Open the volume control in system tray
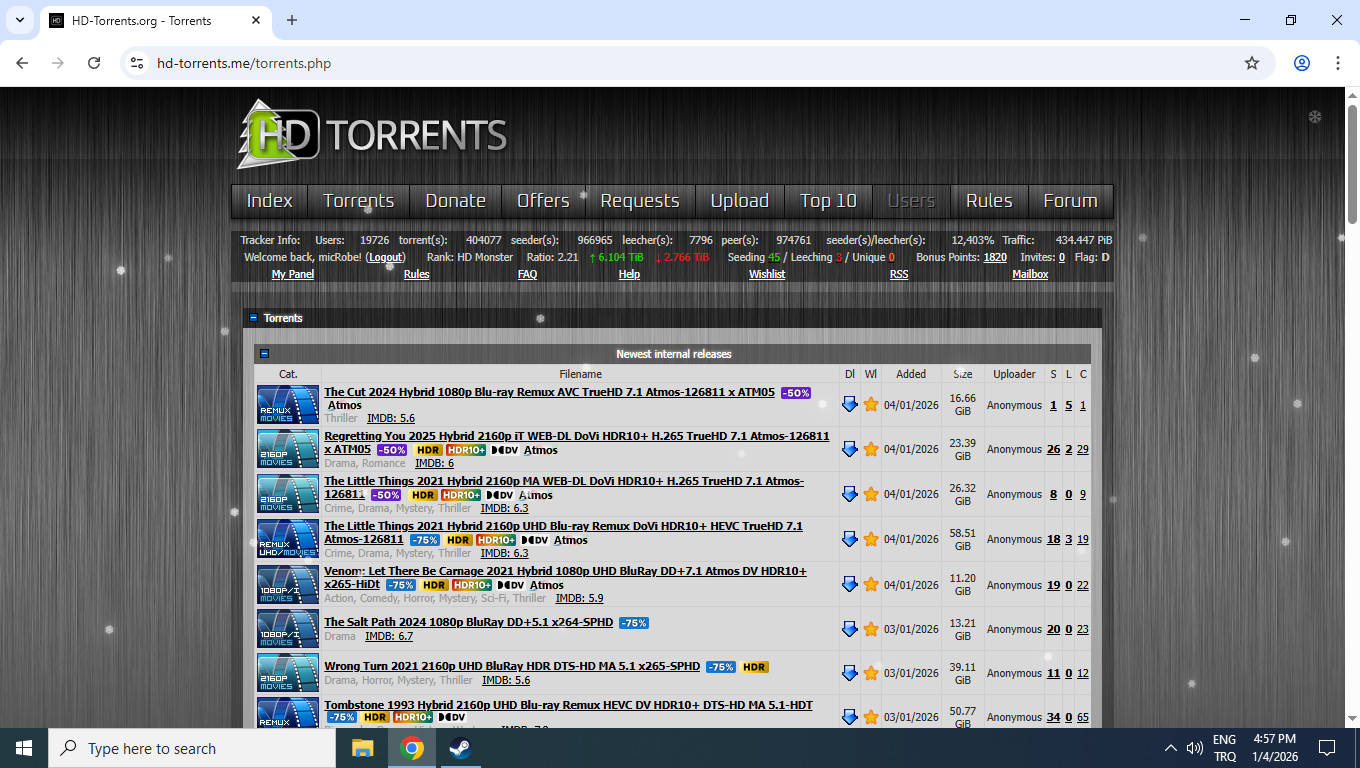 [1195, 748]
